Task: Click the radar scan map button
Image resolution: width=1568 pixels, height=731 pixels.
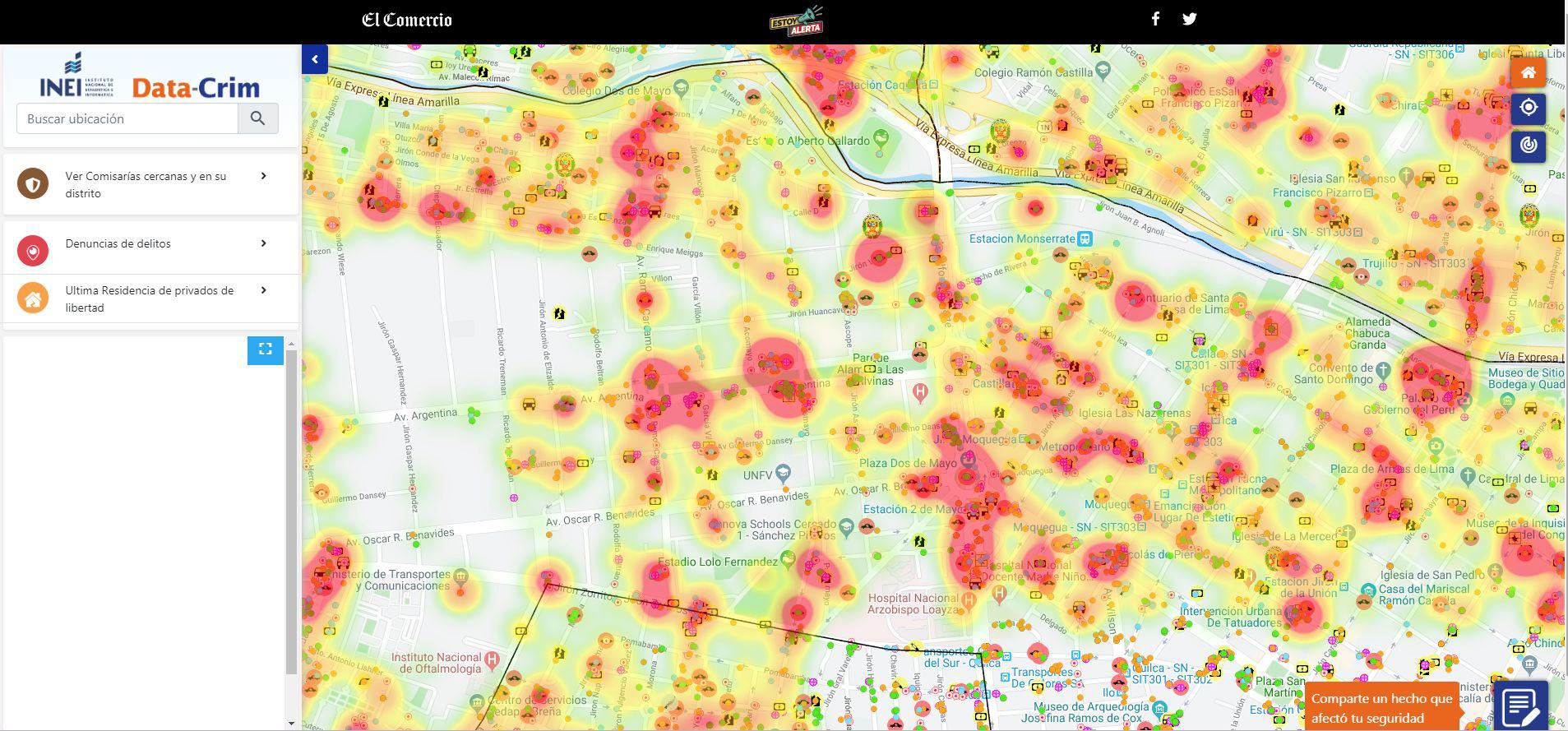Action: click(1528, 146)
